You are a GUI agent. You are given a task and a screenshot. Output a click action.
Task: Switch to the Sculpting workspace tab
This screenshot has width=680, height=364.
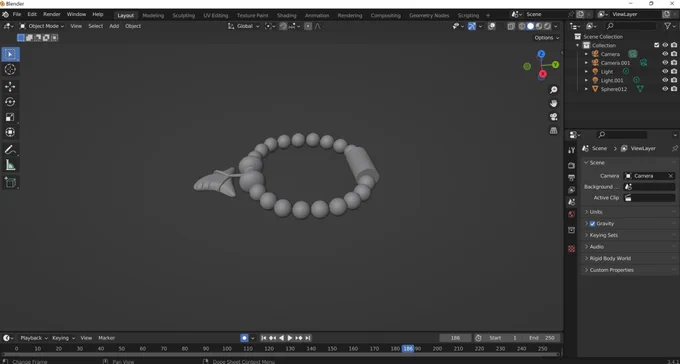[x=183, y=15]
